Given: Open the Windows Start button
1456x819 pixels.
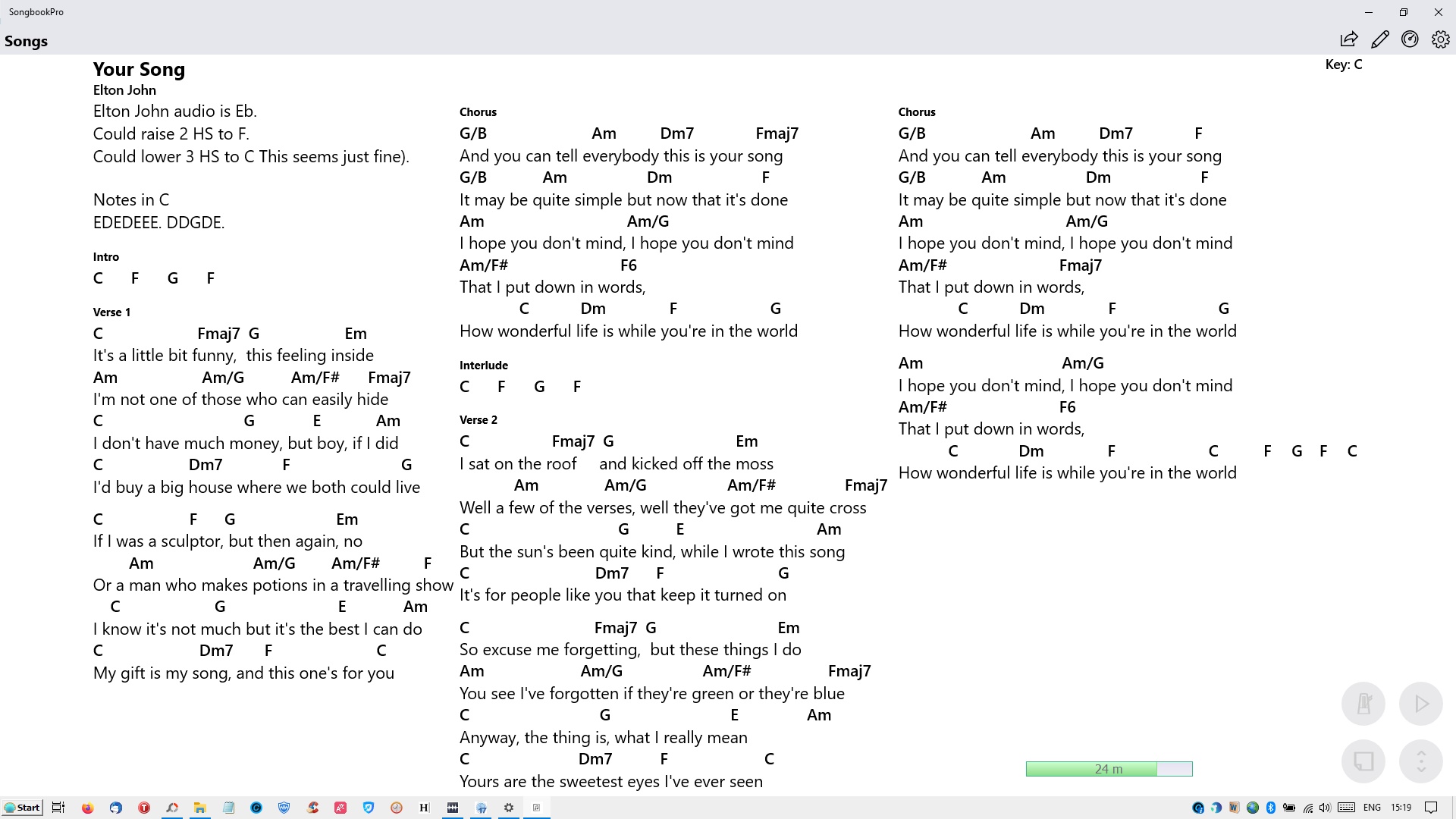Looking at the screenshot, I should pyautogui.click(x=22, y=808).
